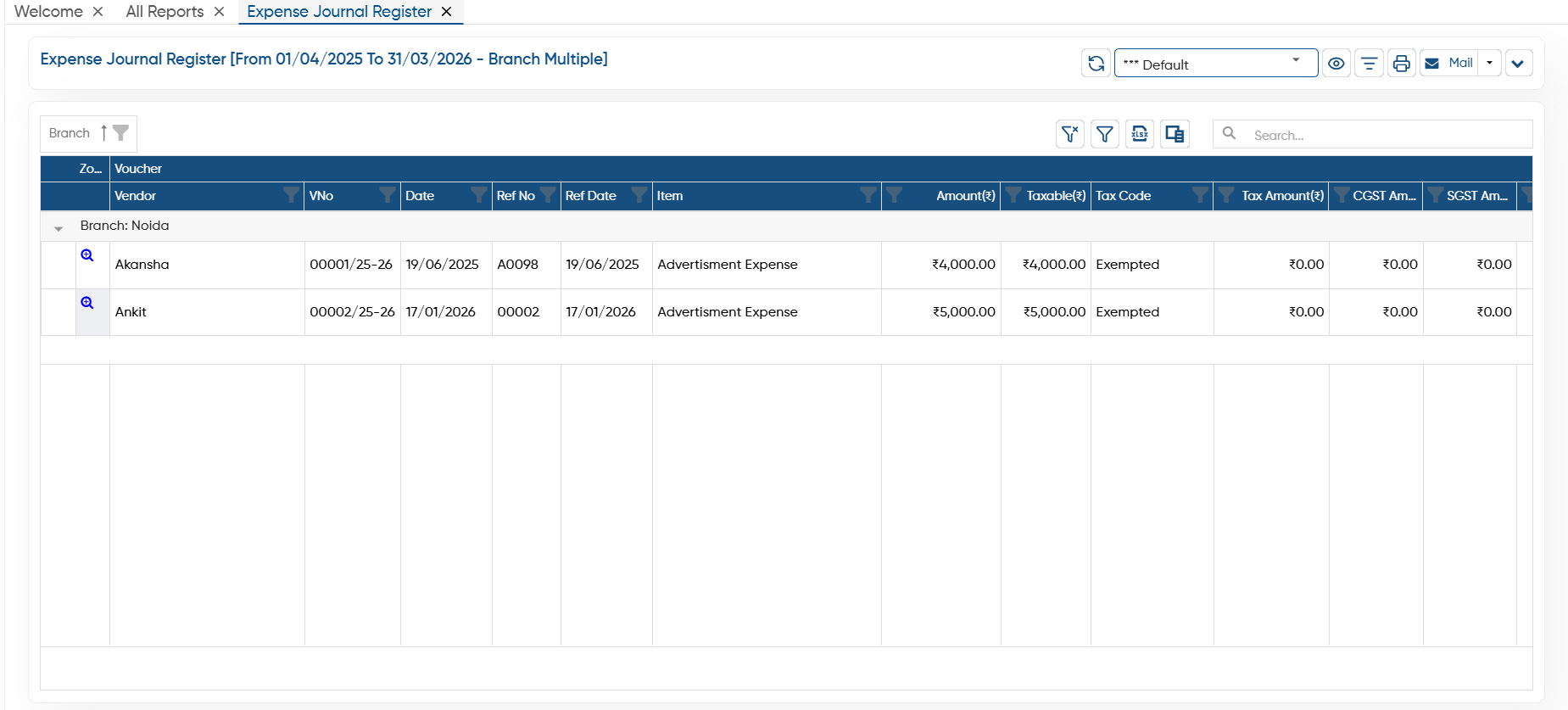
Task: Expand the Mail options arrow
Action: coord(1490,64)
